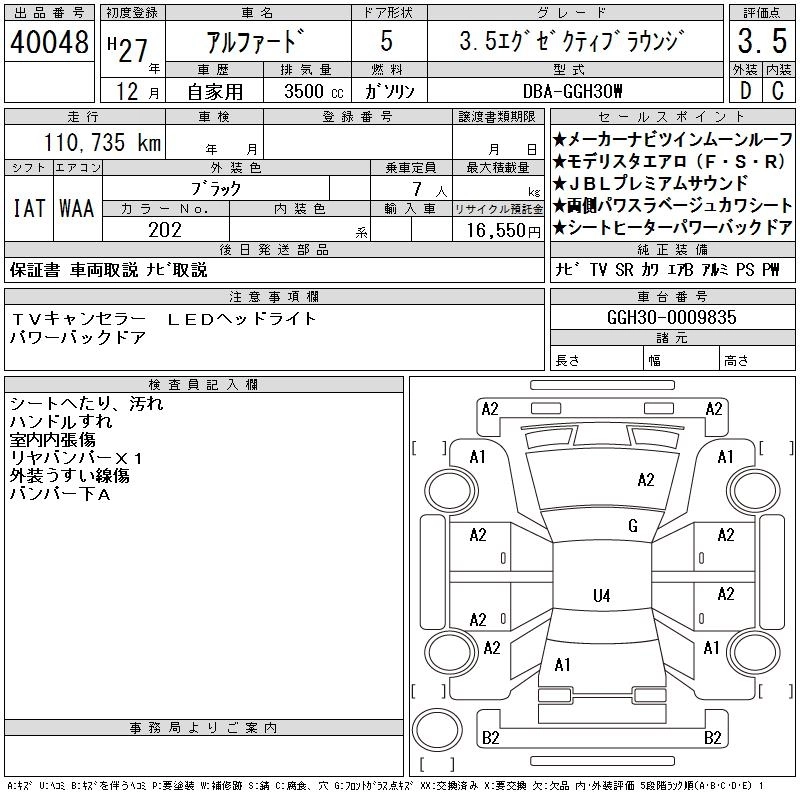Image resolution: width=800 pixels, height=800 pixels.
Task: Click the G windshield mark on the diagram
Action: 632,526
